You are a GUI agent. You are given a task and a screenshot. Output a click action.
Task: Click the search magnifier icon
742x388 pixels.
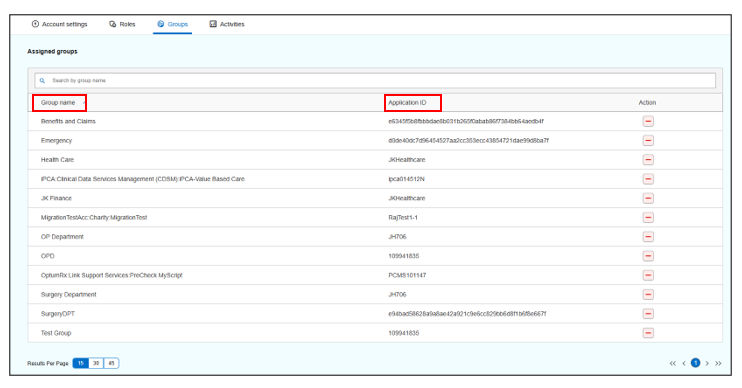tap(42, 81)
